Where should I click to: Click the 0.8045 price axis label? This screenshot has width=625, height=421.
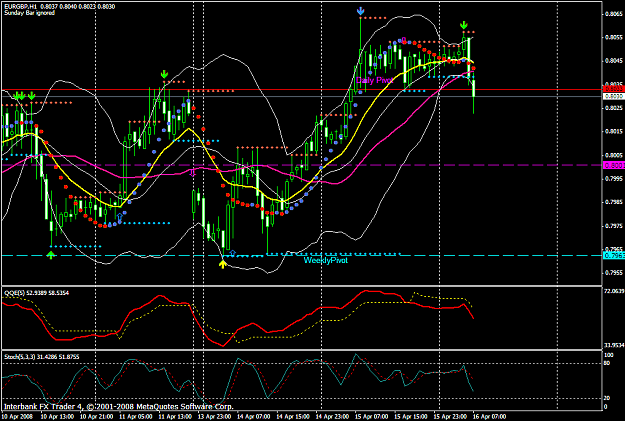coord(614,61)
